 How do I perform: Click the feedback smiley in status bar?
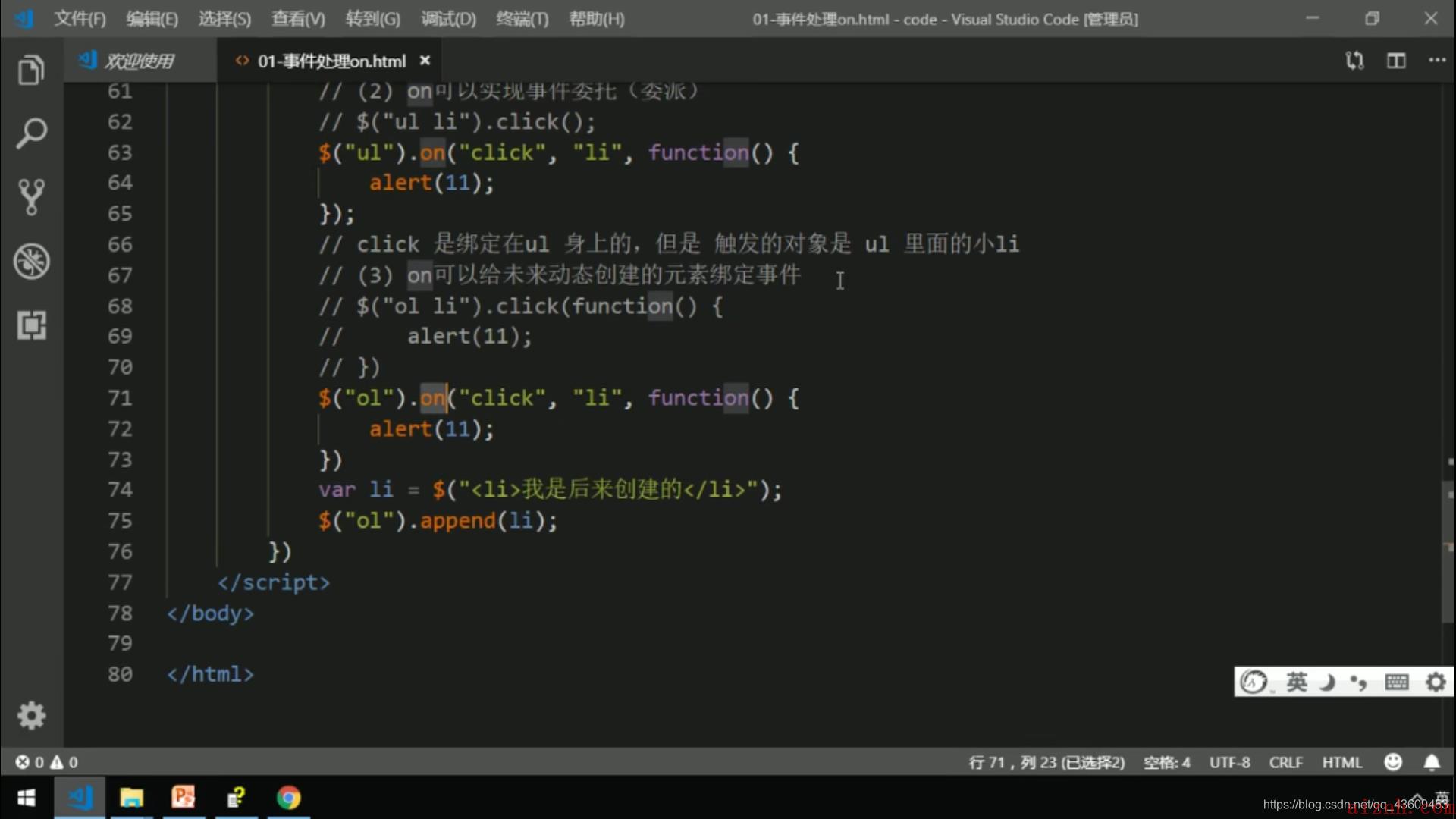[1393, 762]
